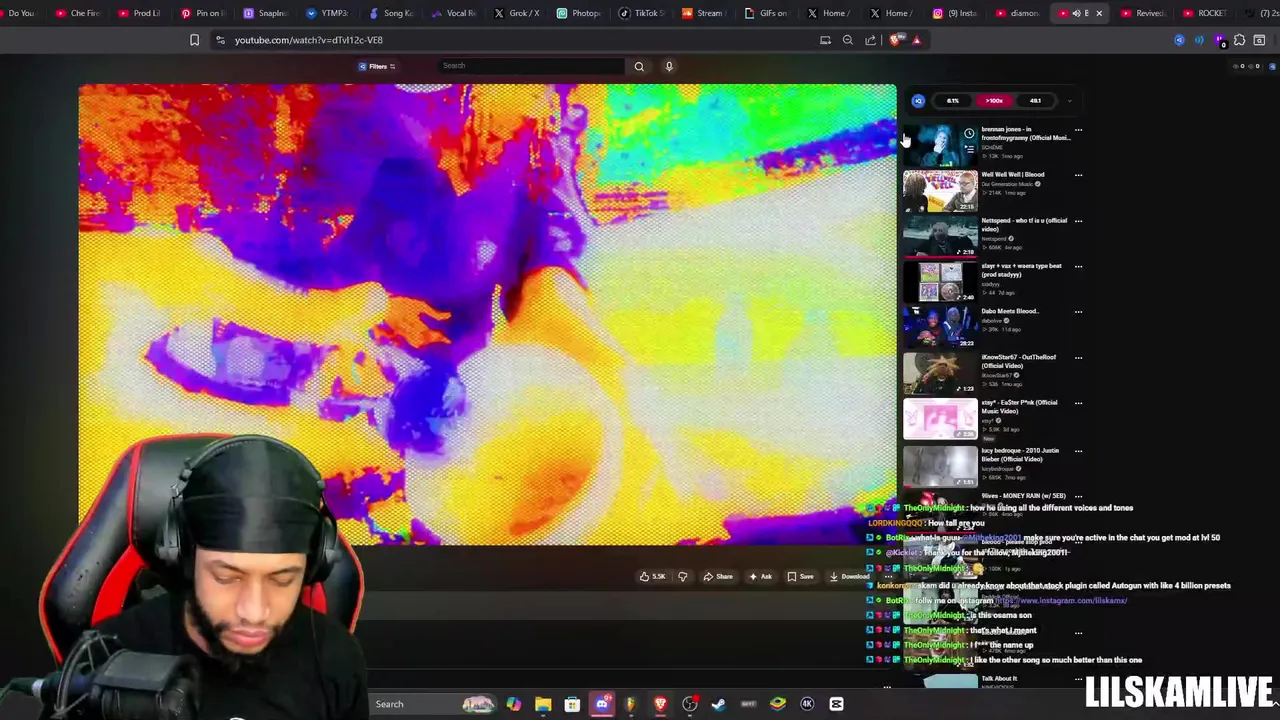Viewport: 1280px width, 720px height.
Task: Open options menu for Nettspend who tf is u
Action: point(1078,221)
